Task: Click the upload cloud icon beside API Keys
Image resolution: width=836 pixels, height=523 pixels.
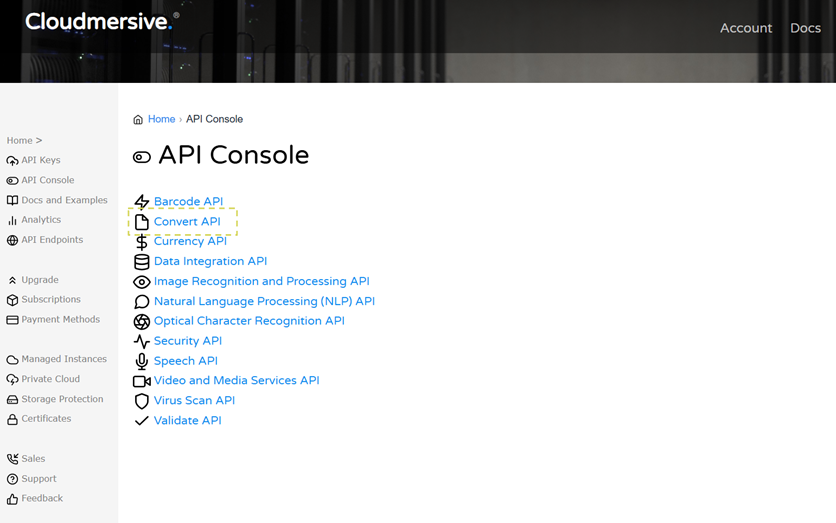Action: tap(12, 160)
